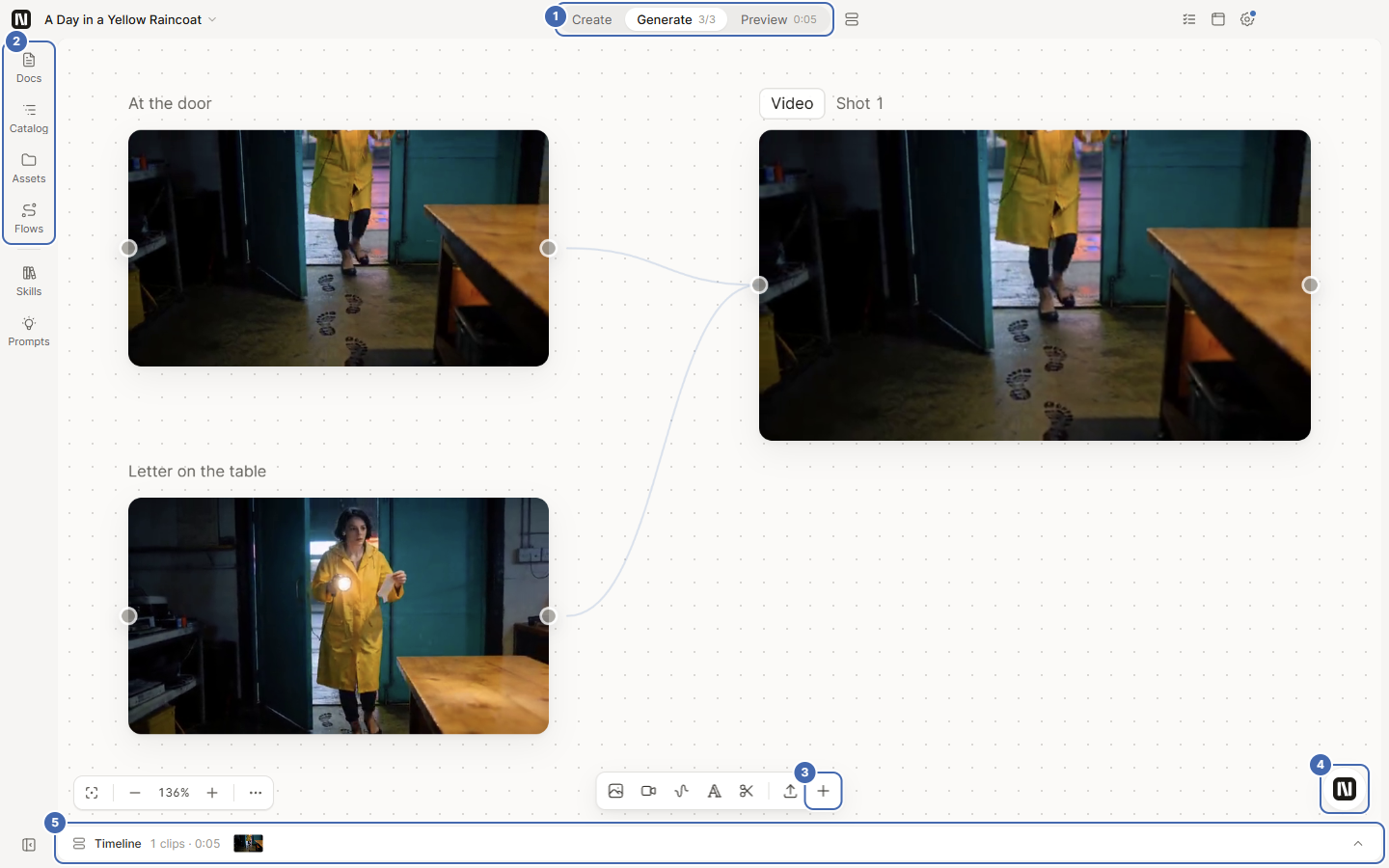Click the plus add button in the bottom toolbar

[x=823, y=791]
